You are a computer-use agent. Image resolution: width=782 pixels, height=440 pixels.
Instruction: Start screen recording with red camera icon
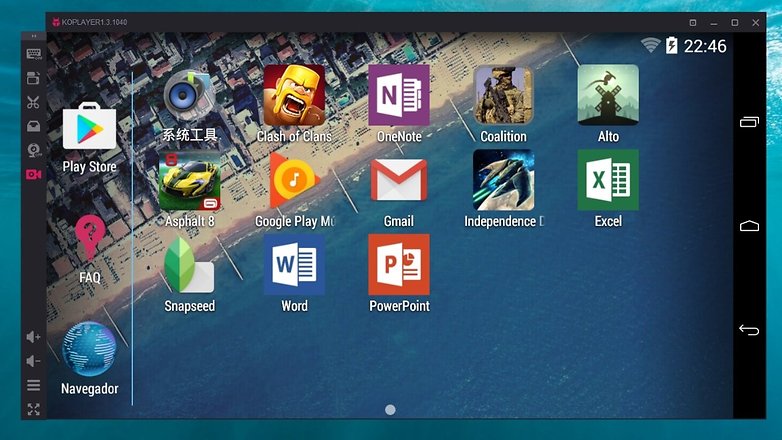pos(33,174)
